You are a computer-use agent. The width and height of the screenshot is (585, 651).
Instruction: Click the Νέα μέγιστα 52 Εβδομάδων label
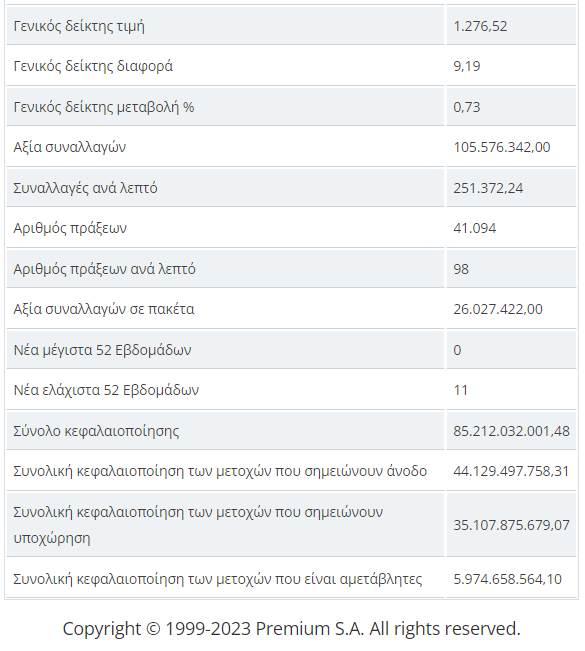tap(102, 350)
